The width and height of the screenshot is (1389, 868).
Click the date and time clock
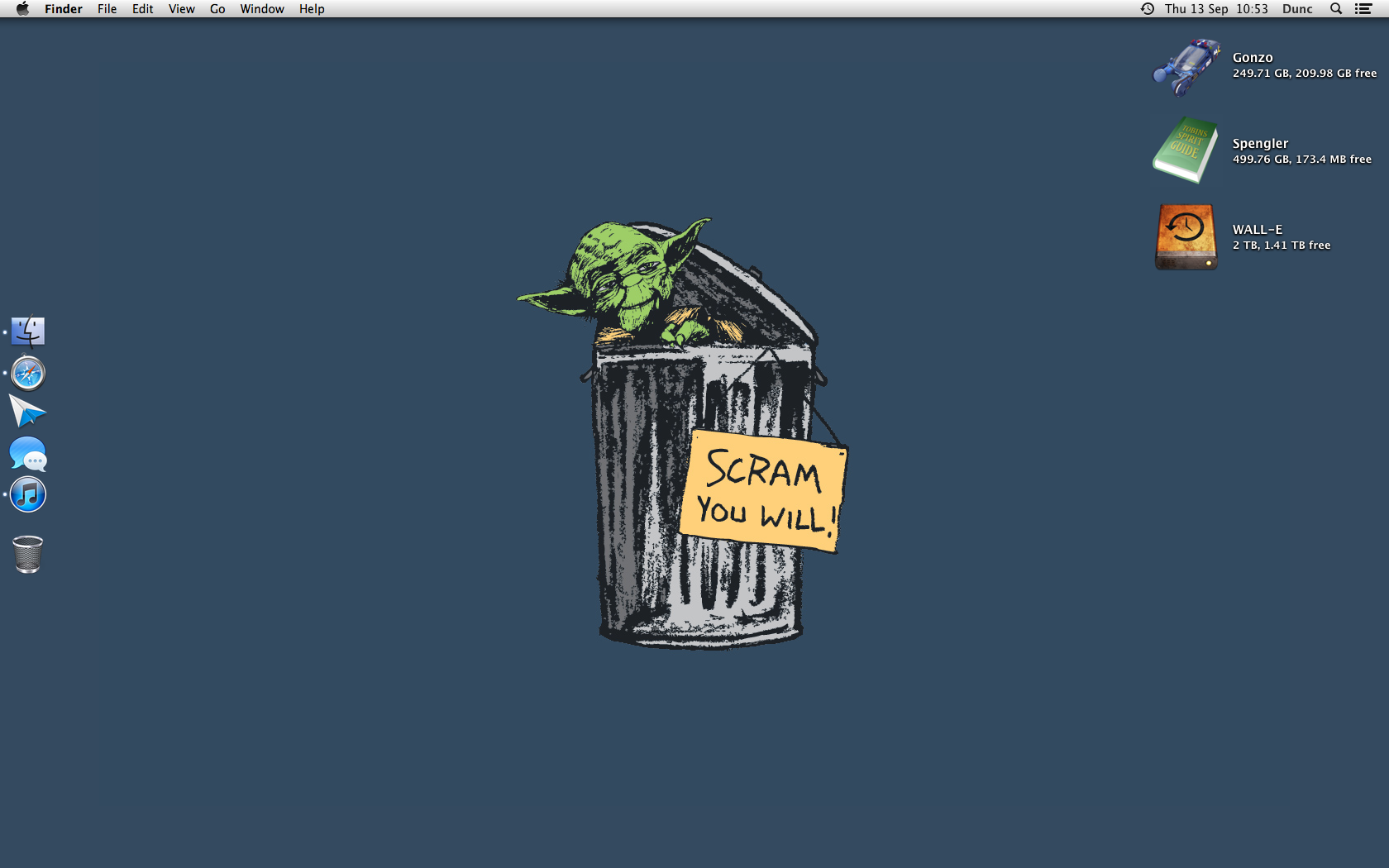click(1216, 9)
